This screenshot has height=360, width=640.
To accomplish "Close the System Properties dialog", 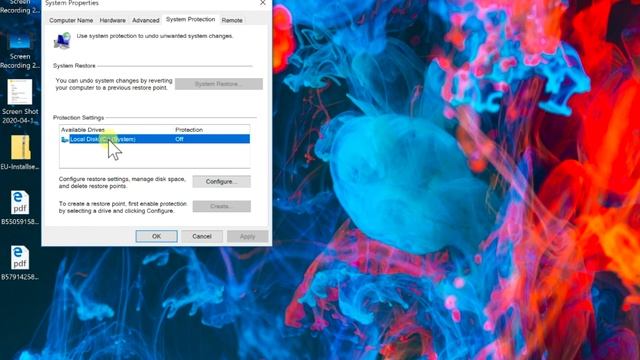I will point(263,3).
